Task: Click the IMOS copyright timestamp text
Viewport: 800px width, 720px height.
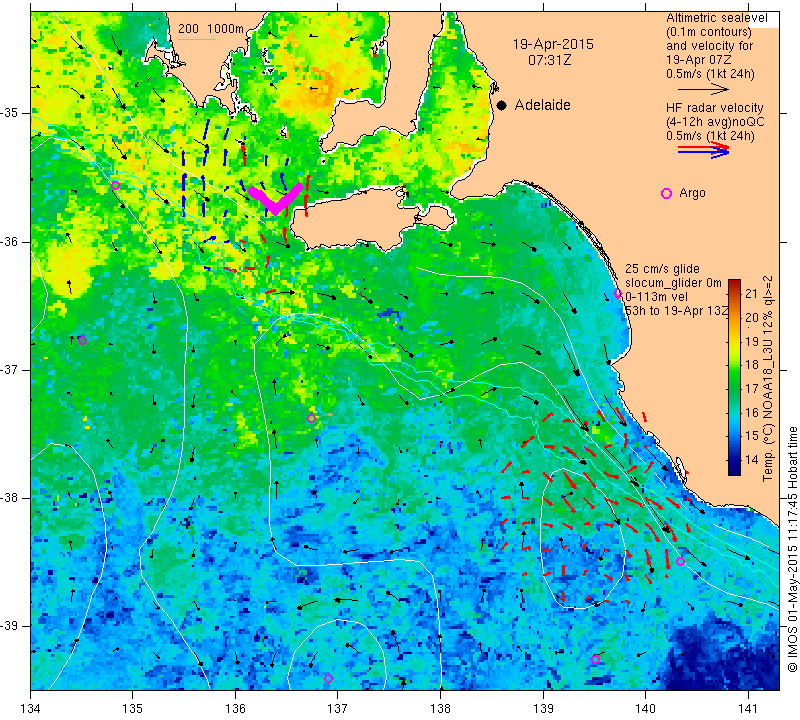Action: coord(792,549)
